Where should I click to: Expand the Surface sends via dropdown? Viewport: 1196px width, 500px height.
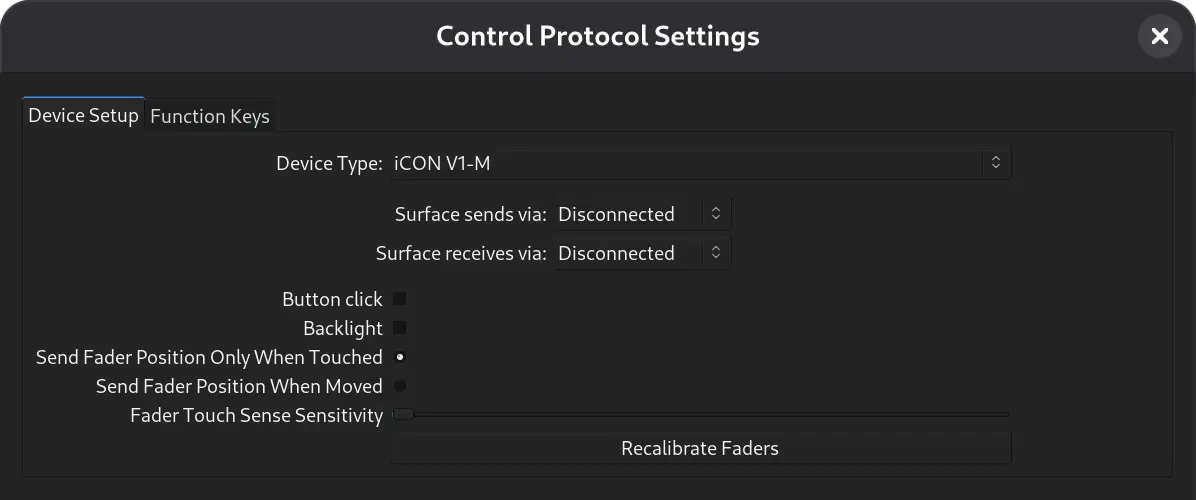pos(642,214)
